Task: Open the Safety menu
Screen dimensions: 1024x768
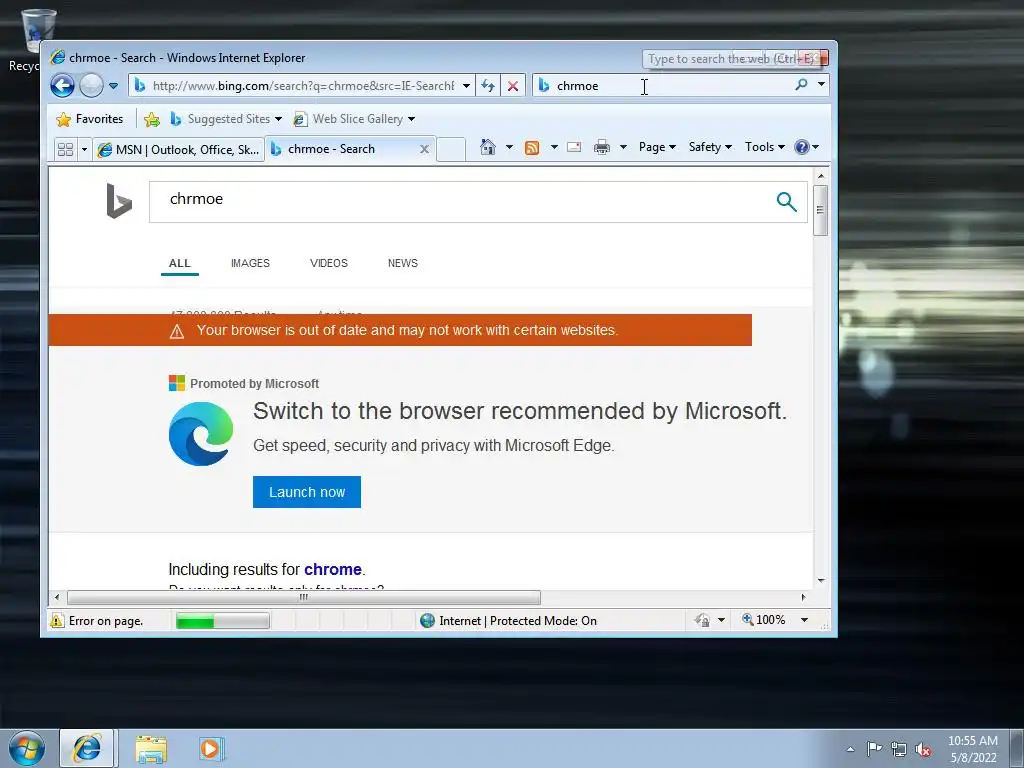Action: click(710, 147)
